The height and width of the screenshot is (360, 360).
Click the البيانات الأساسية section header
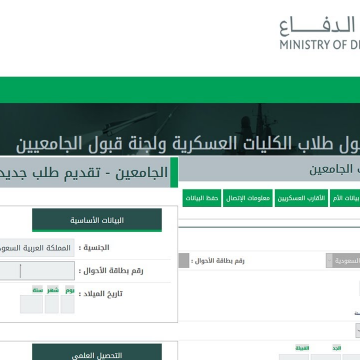(x=97, y=220)
